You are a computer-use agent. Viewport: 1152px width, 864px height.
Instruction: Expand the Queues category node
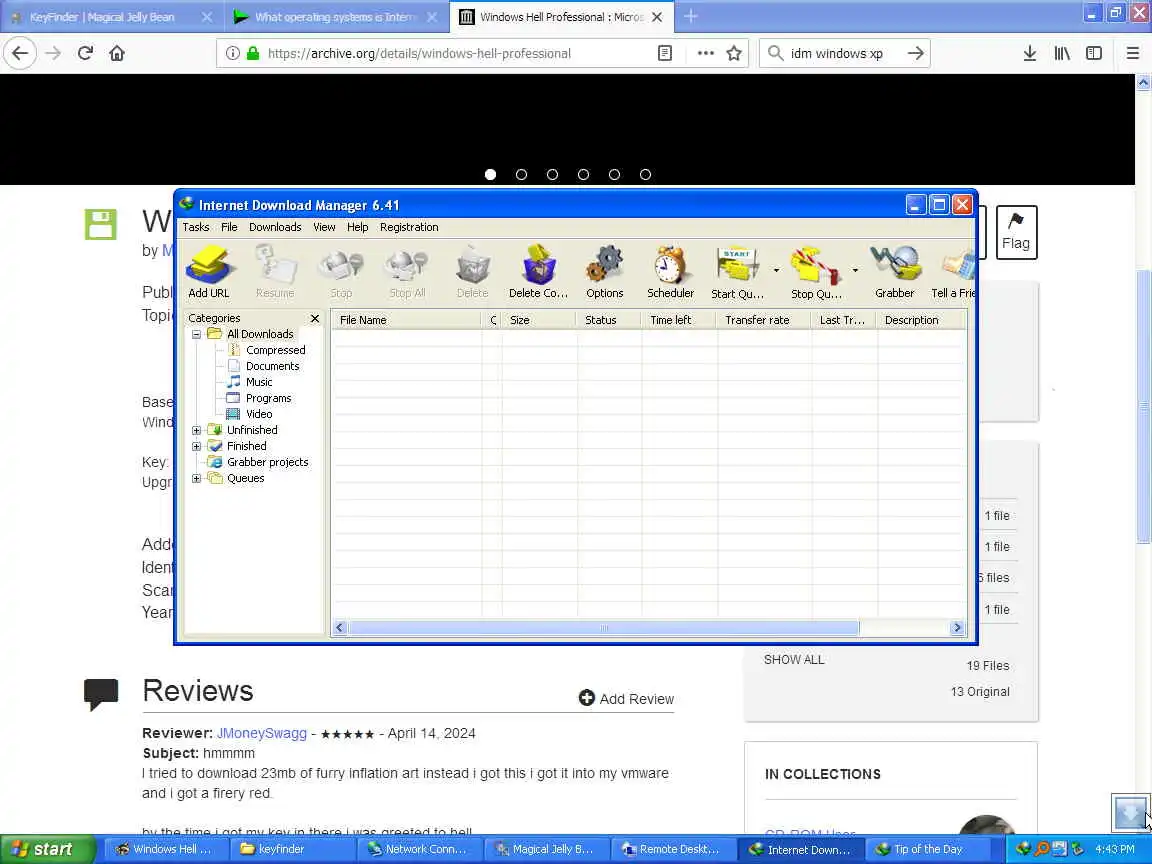[196, 478]
